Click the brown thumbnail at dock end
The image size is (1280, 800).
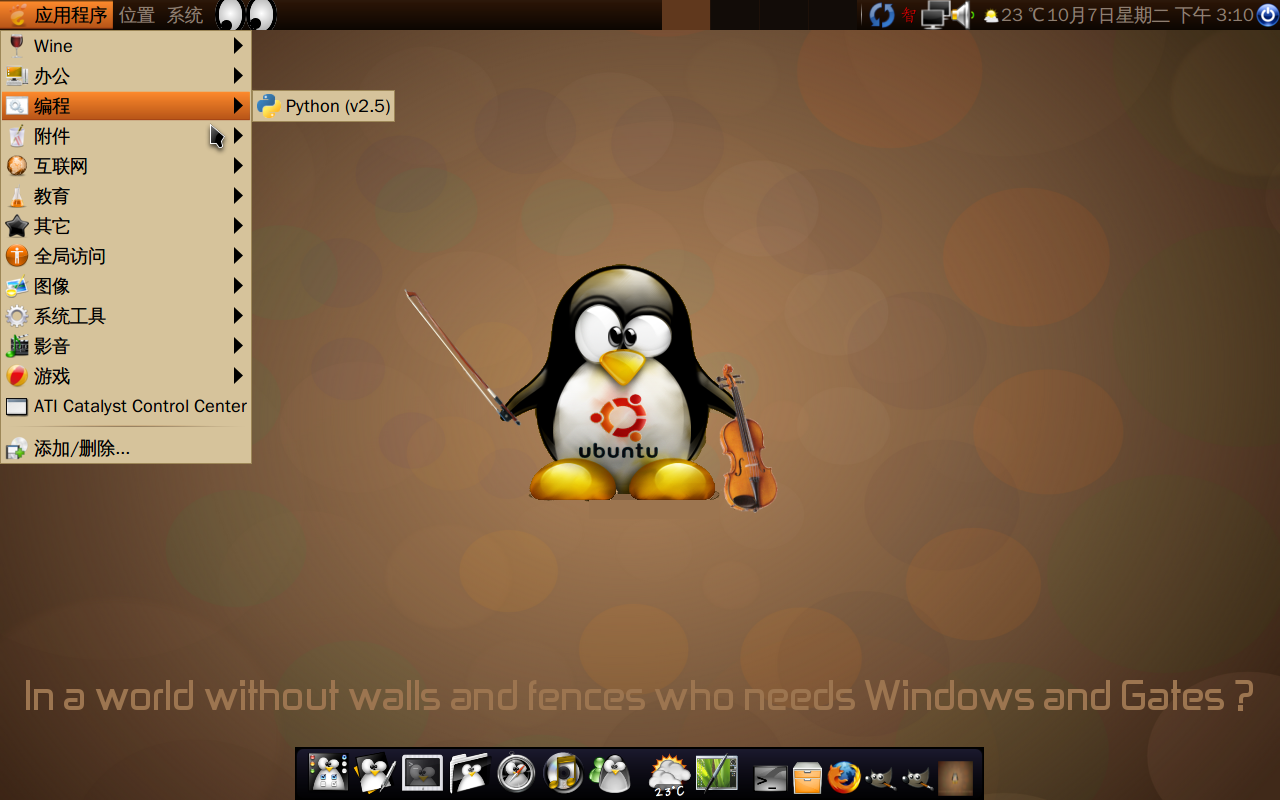pos(955,777)
